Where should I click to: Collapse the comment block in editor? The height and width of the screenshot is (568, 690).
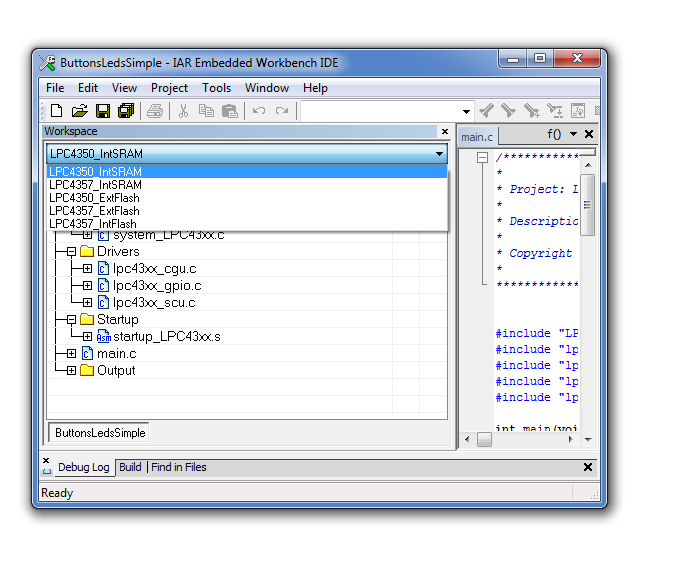pyautogui.click(x=482, y=157)
